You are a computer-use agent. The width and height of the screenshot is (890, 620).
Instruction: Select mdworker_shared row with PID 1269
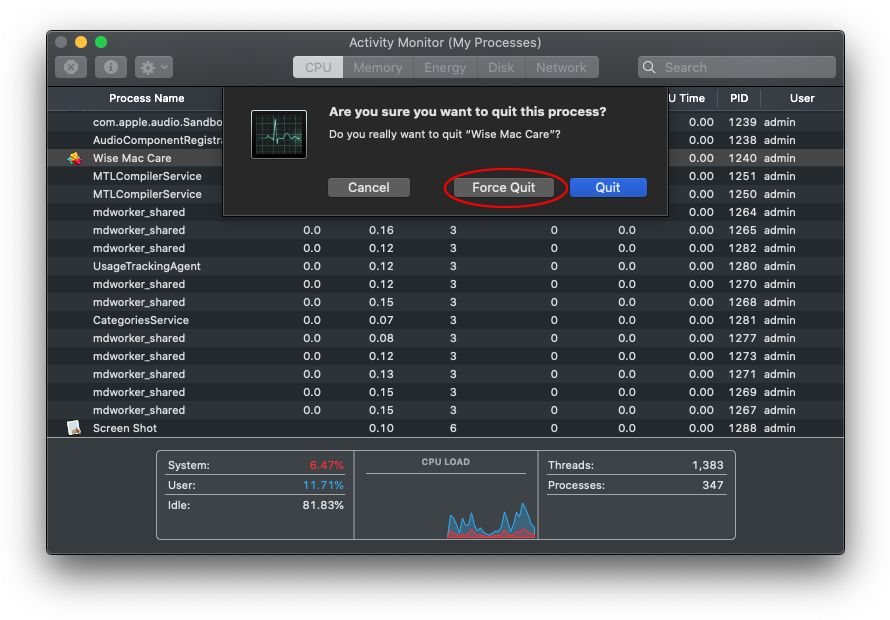click(x=446, y=392)
